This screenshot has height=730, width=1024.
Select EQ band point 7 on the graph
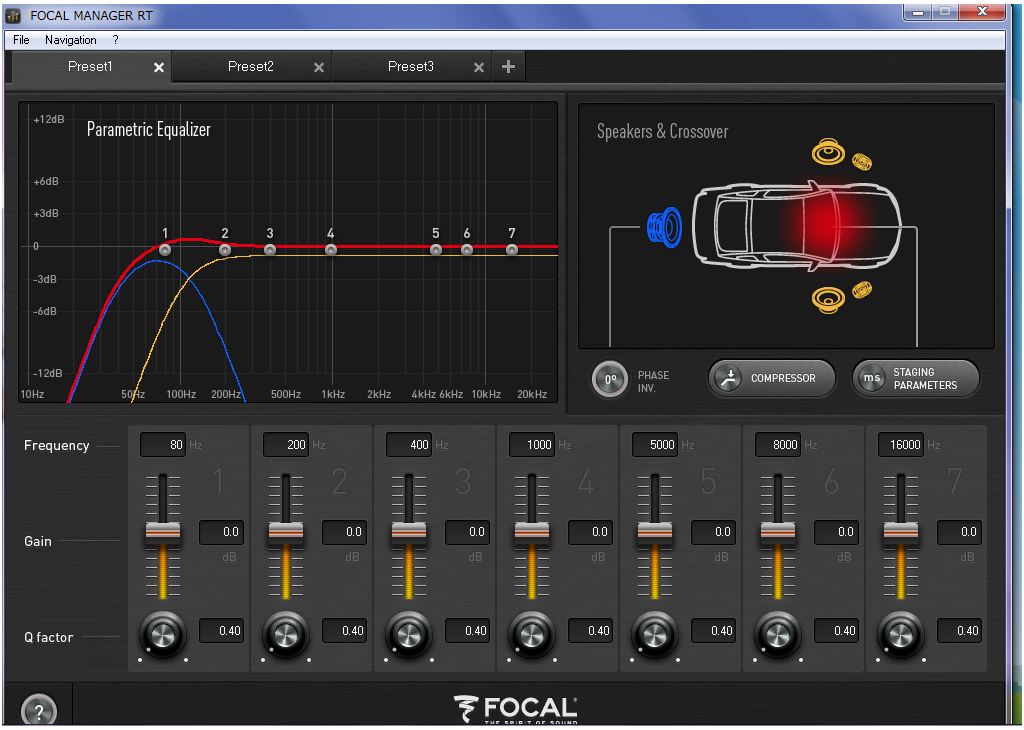[512, 250]
